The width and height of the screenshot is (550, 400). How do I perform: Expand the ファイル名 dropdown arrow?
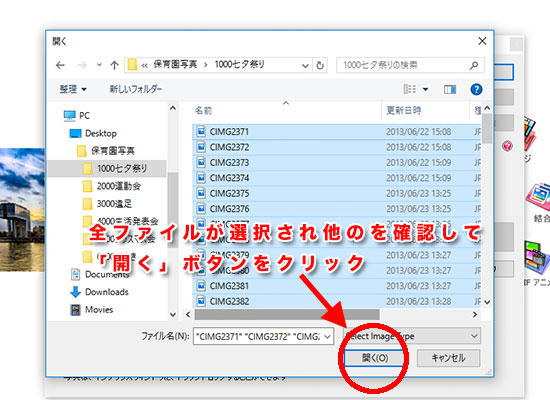328,337
